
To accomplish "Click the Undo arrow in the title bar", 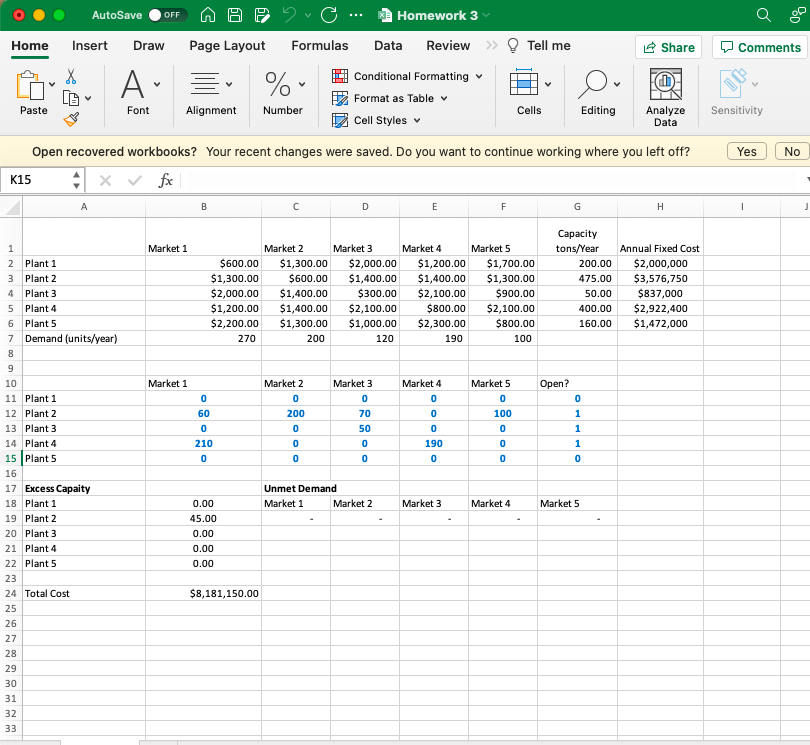I will pyautogui.click(x=288, y=15).
